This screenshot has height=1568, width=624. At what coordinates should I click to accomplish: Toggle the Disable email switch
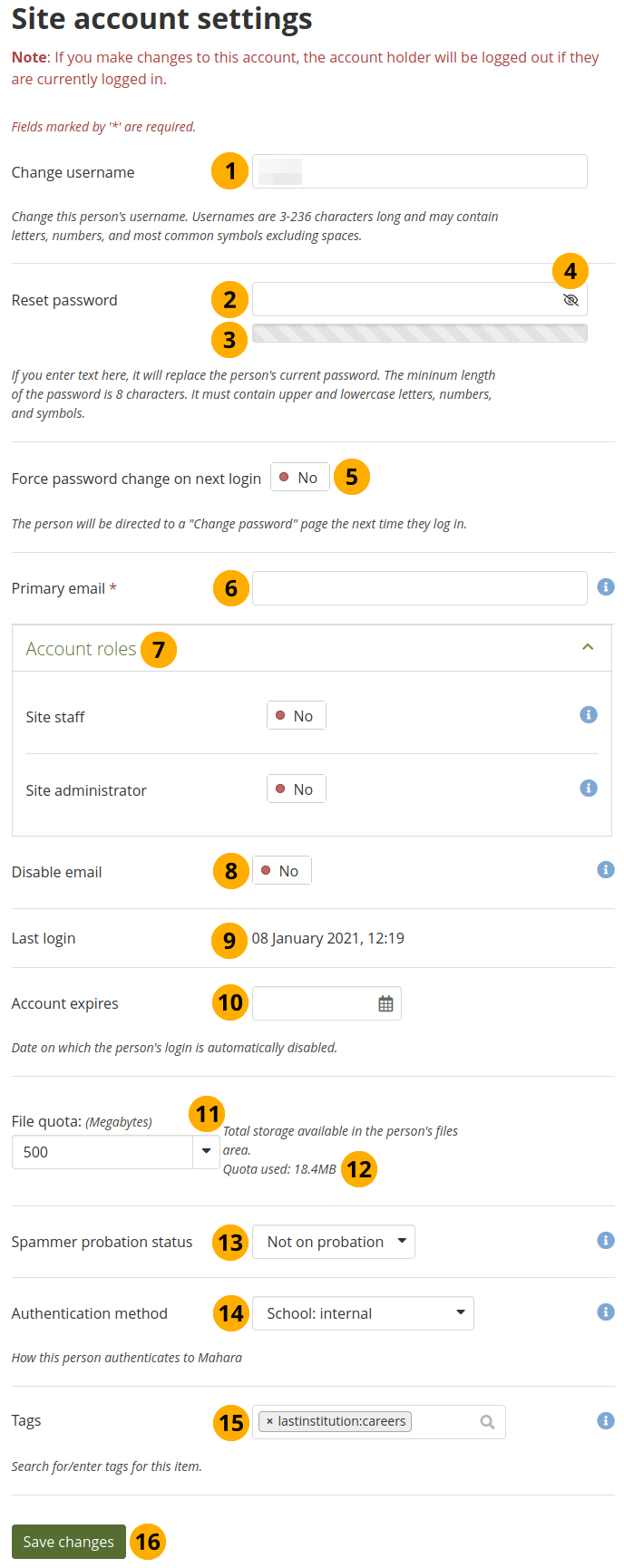pos(281,871)
